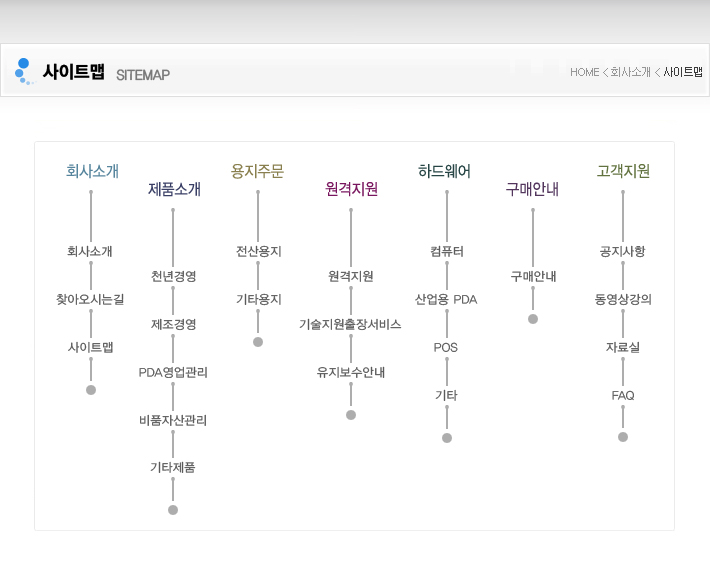Select the 제품소개 category heading
The height and width of the screenshot is (586, 710).
point(174,189)
